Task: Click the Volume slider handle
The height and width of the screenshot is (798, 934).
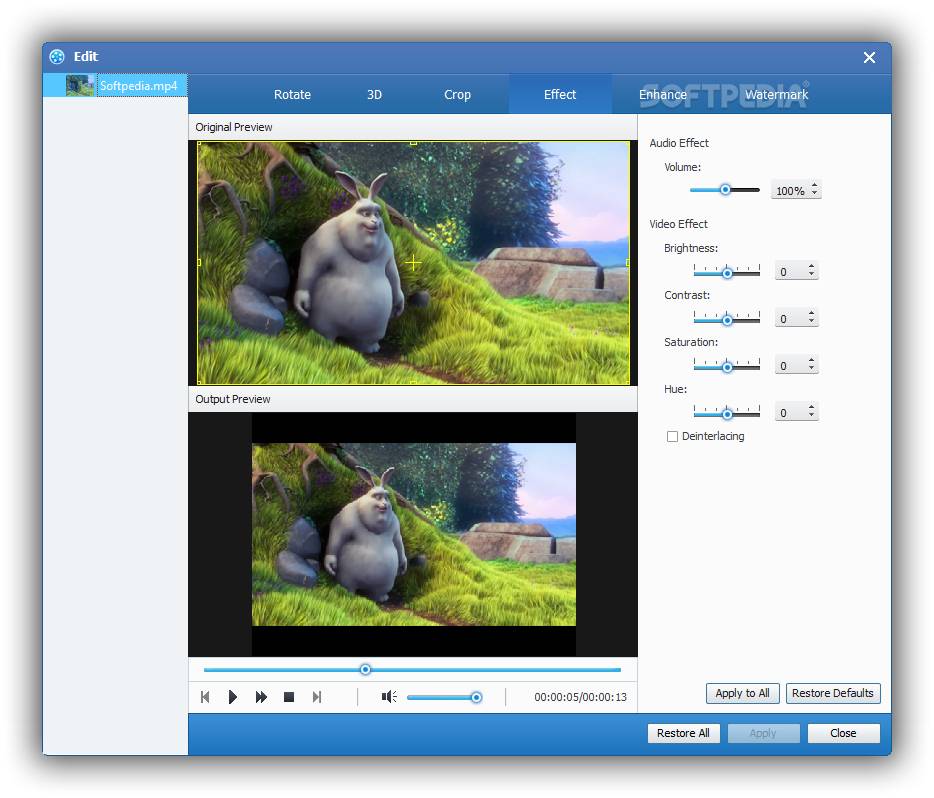Action: click(x=725, y=190)
